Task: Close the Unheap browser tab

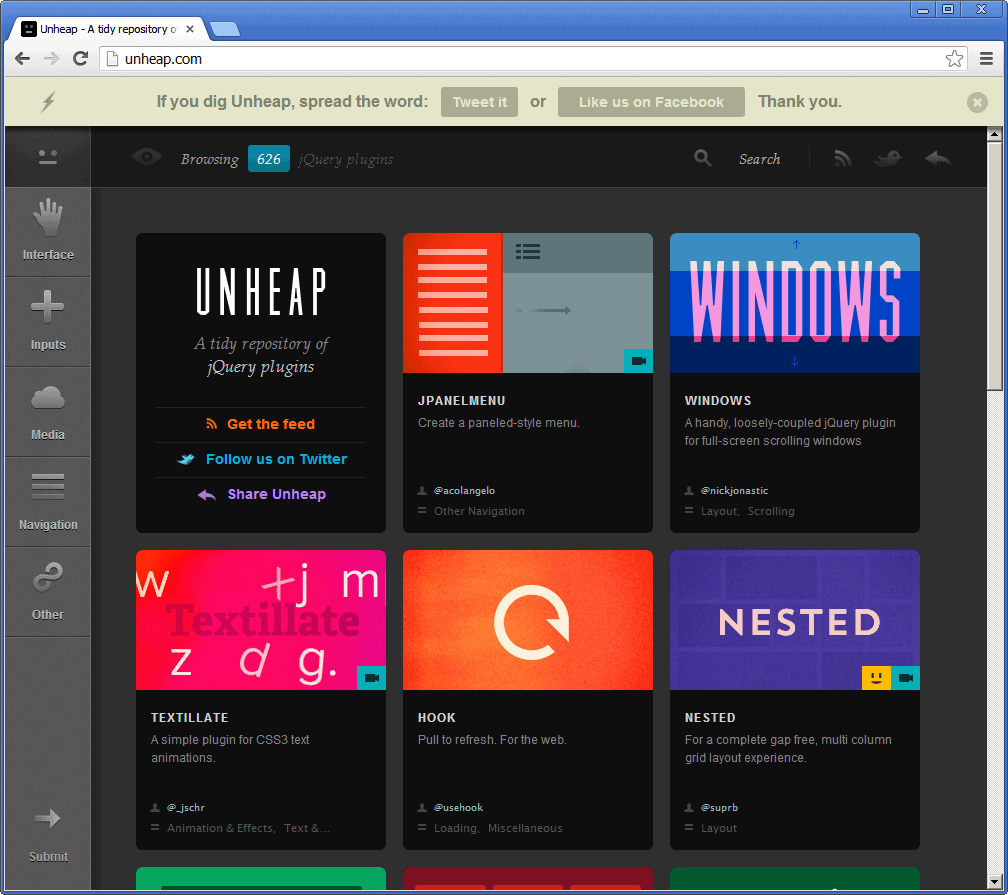Action: [190, 29]
